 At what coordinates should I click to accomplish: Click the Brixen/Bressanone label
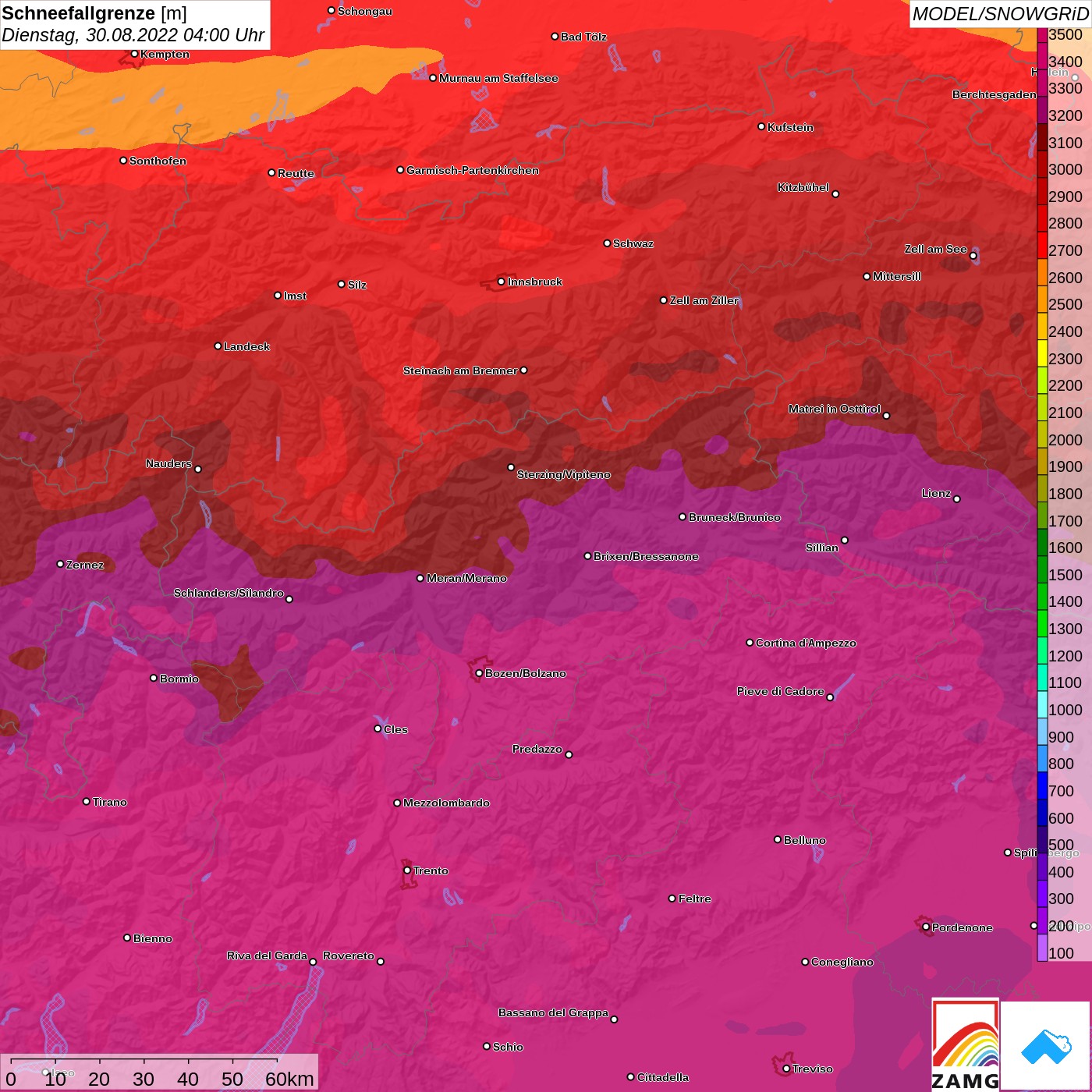[x=646, y=556]
